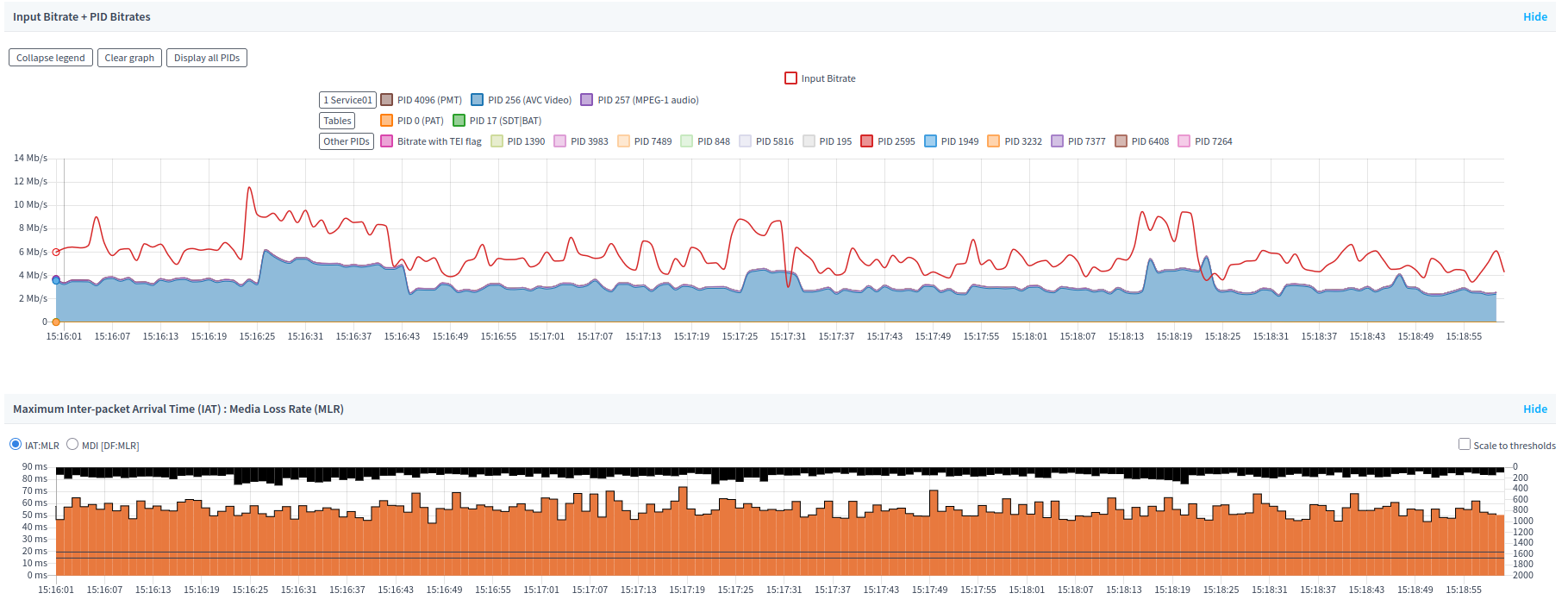1568x612 pixels.
Task: Toggle PID 1949 legend swatch
Action: (x=931, y=141)
